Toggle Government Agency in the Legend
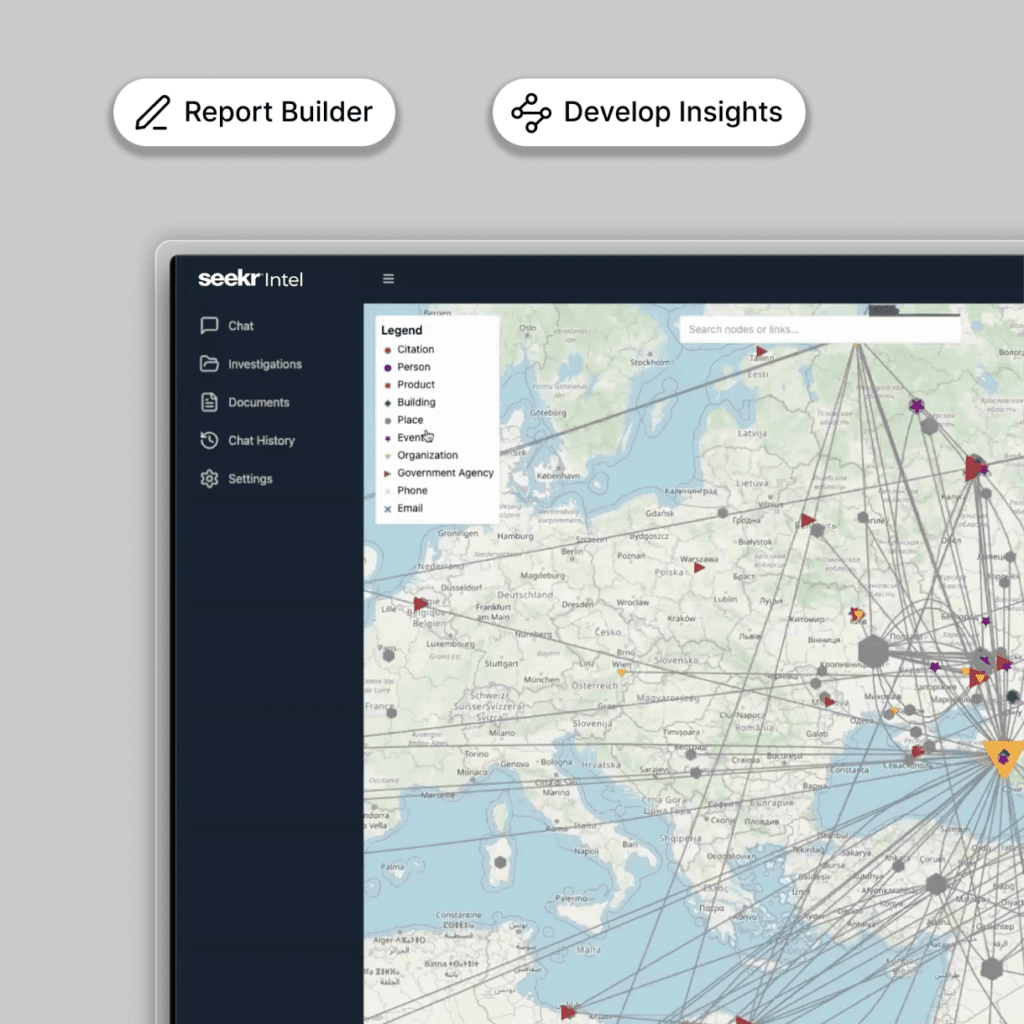The width and height of the screenshot is (1024, 1024). [387, 472]
